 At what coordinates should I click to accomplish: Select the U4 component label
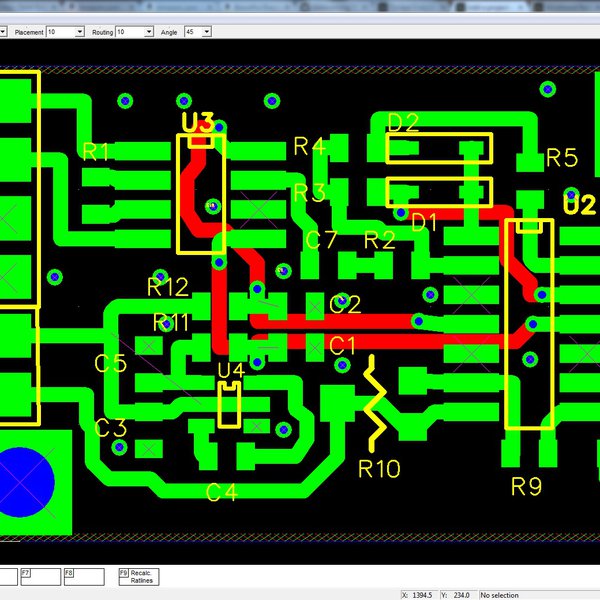231,370
